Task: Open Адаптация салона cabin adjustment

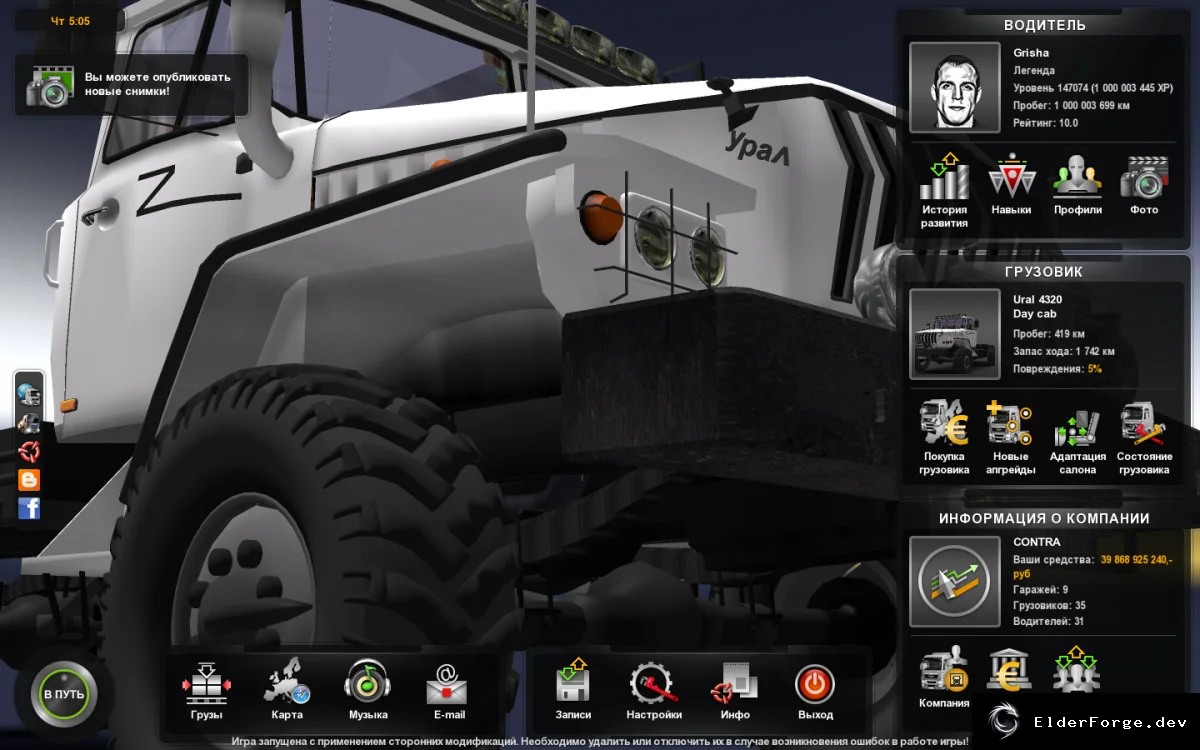Action: 1078,439
